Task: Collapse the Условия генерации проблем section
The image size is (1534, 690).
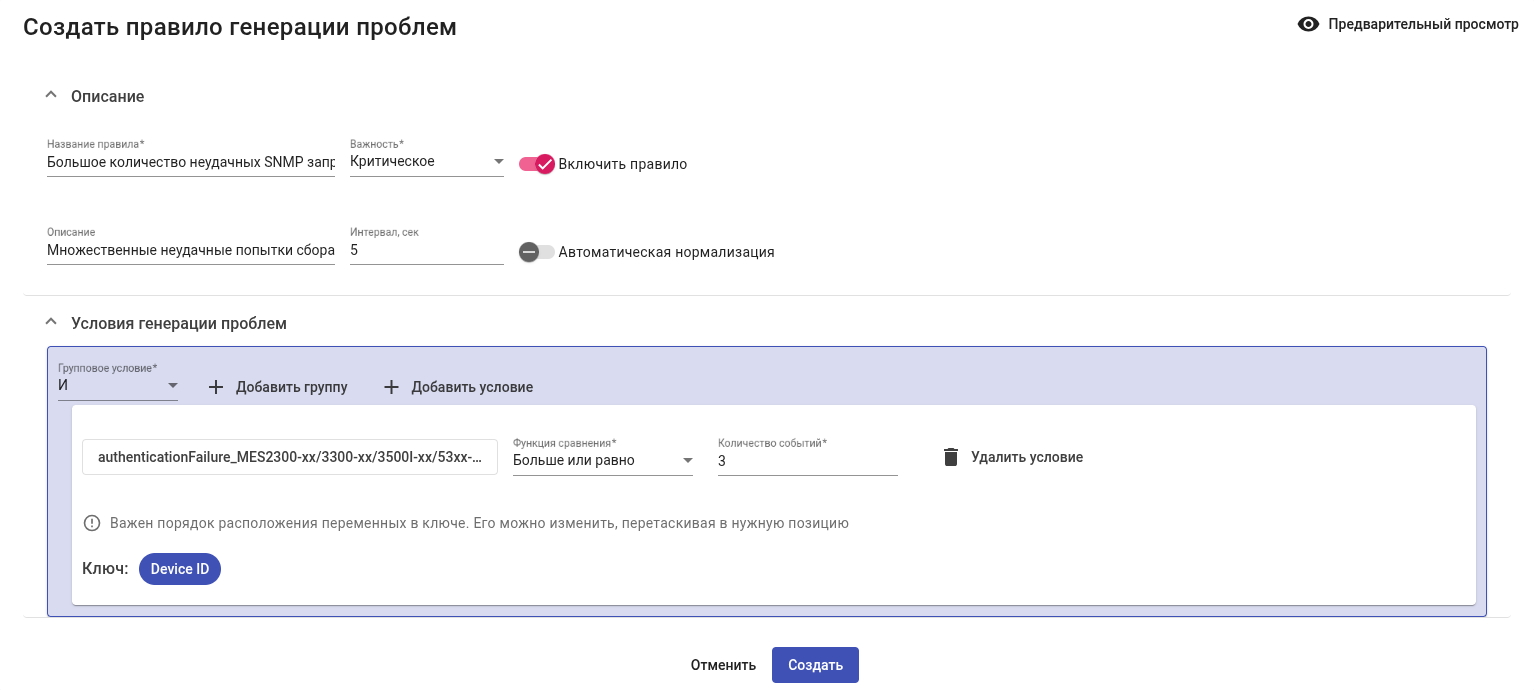Action: (52, 323)
